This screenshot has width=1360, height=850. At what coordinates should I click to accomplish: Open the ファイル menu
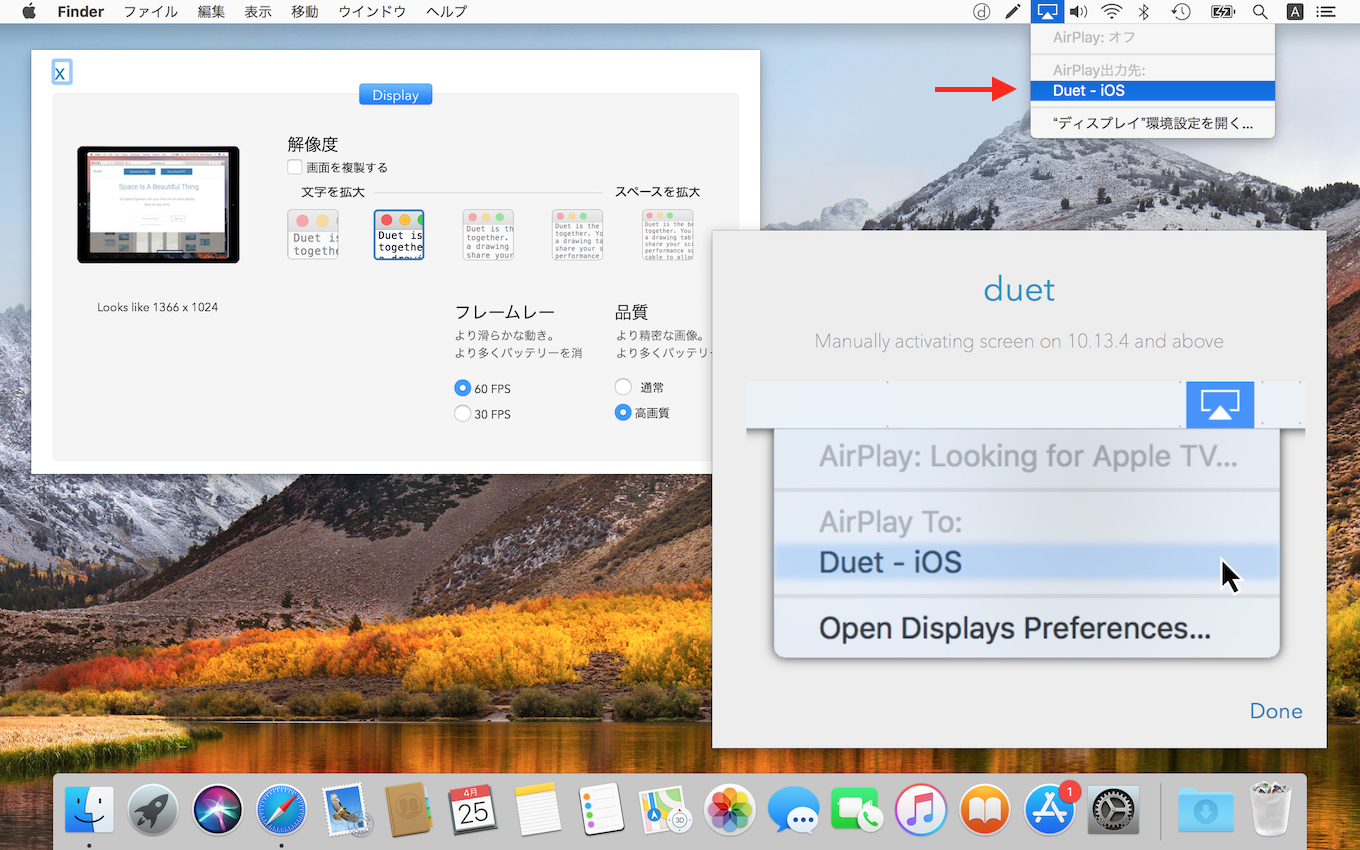pos(151,12)
